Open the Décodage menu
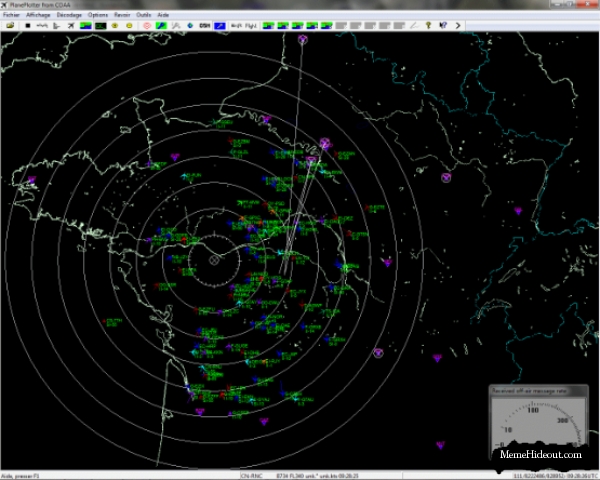Viewport: 600px width, 480px height. pyautogui.click(x=69, y=16)
